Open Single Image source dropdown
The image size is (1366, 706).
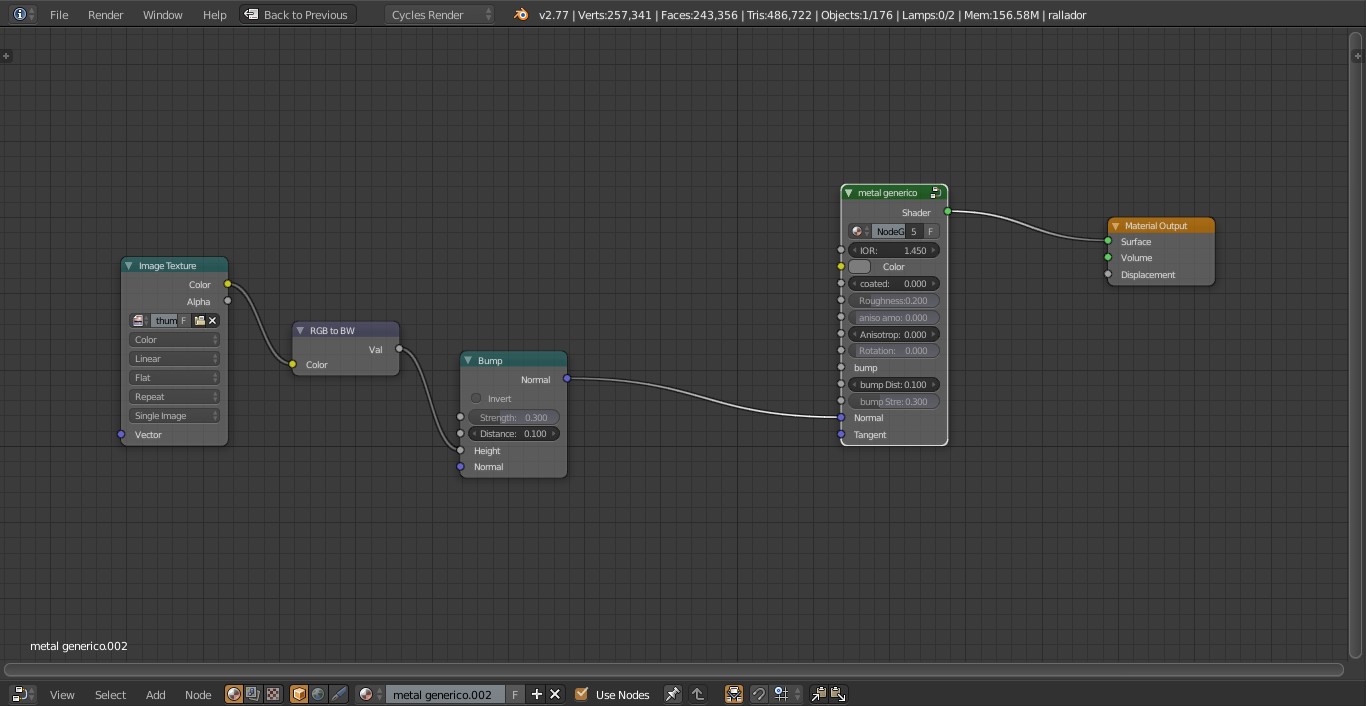(174, 416)
